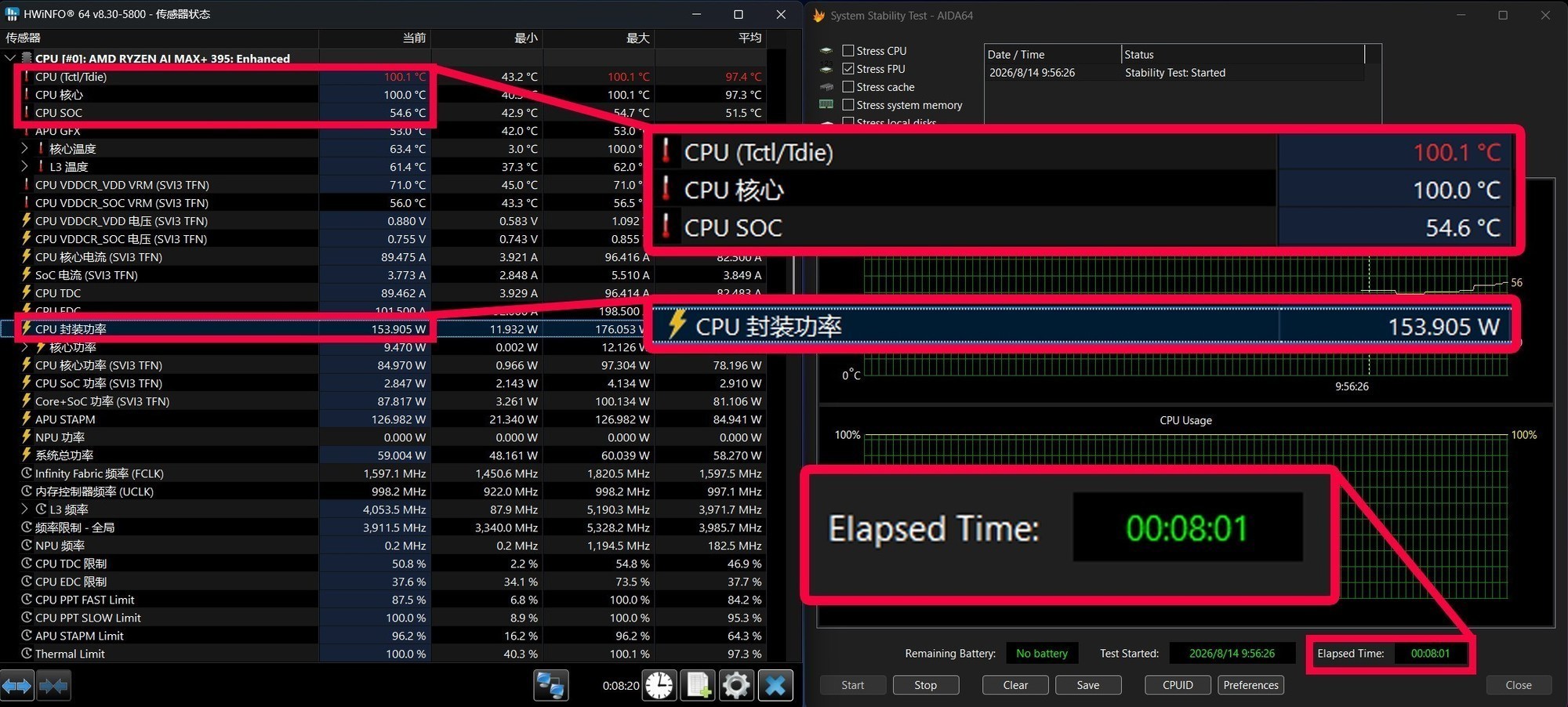The width and height of the screenshot is (1568, 707).
Task: Enable the Stress CPU checkbox
Action: (848, 51)
